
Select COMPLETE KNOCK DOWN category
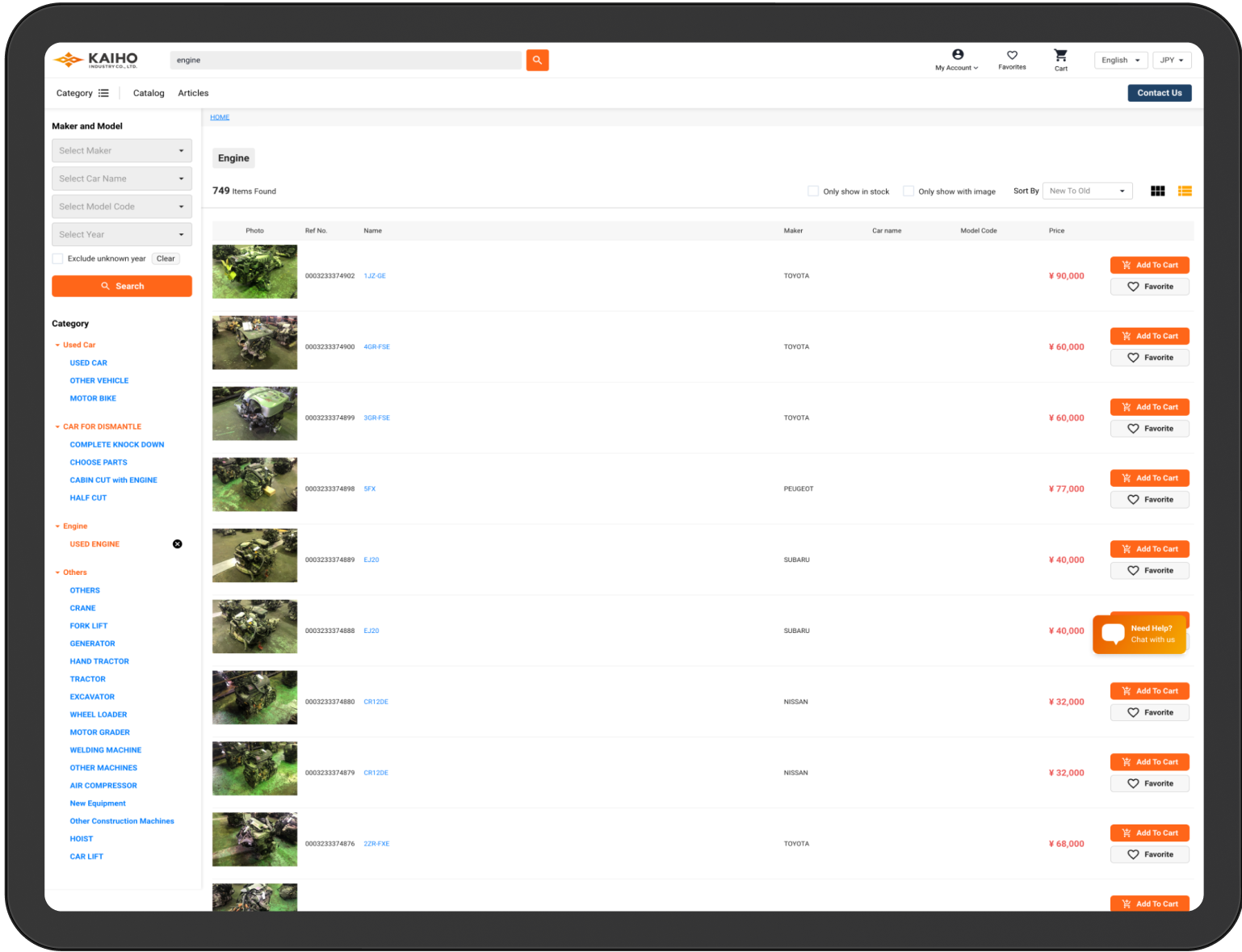tap(117, 445)
